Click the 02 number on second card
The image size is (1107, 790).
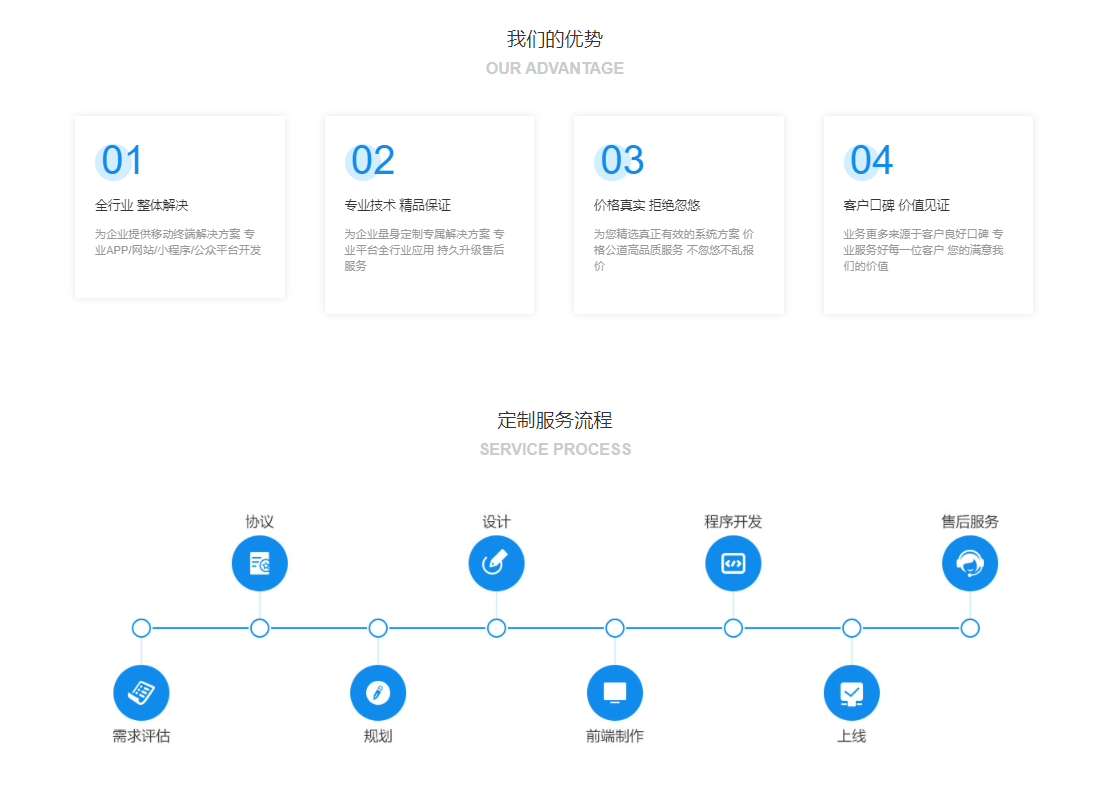click(x=373, y=160)
